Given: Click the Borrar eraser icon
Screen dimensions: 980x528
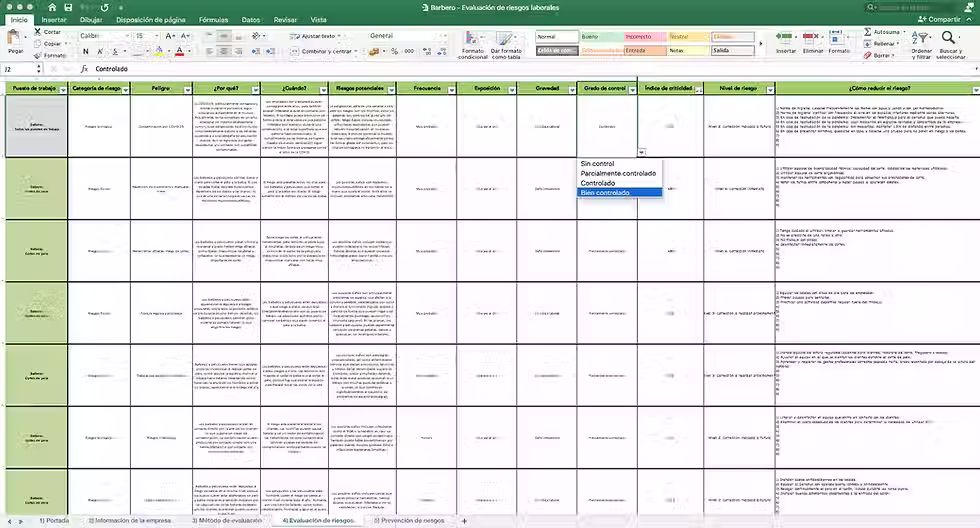Looking at the screenshot, I should tap(868, 56).
